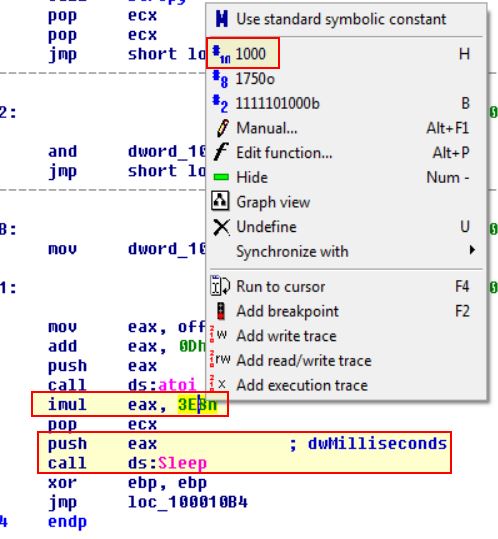Click the octal base icon beside 1750o
The width and height of the screenshot is (498, 539).
(x=220, y=79)
